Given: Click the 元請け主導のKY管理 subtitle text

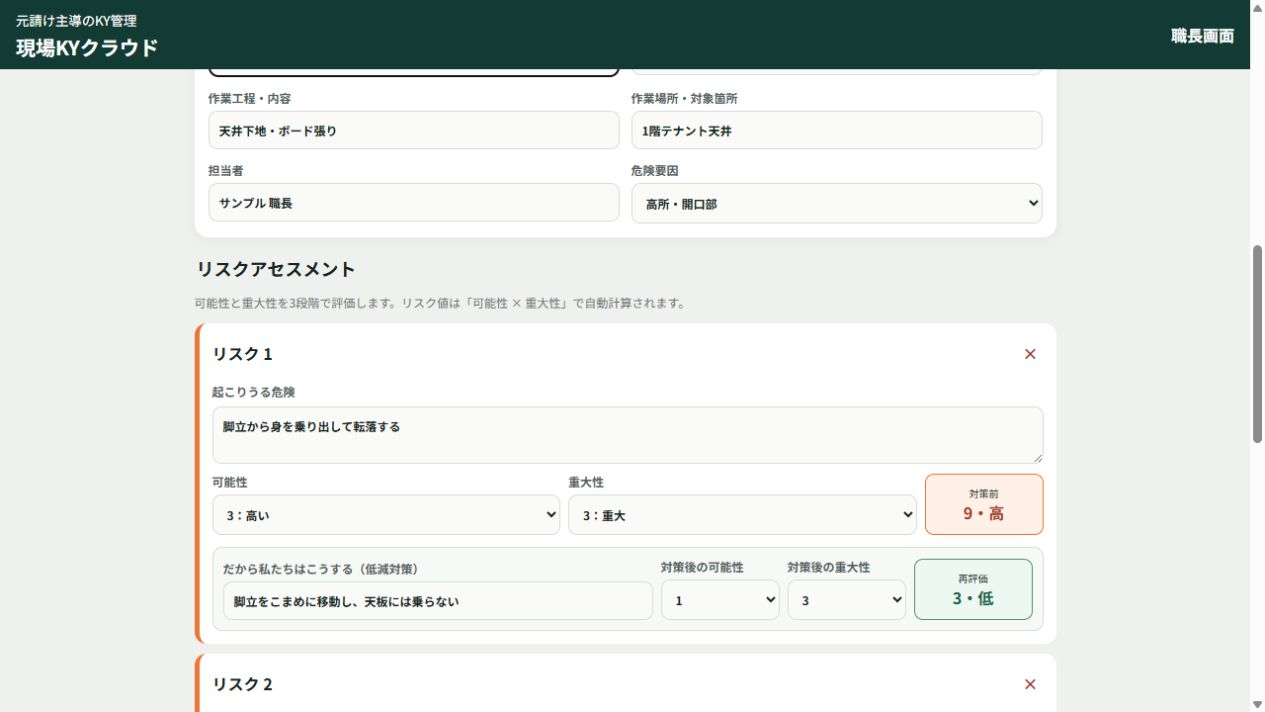Looking at the screenshot, I should pyautogui.click(x=76, y=20).
